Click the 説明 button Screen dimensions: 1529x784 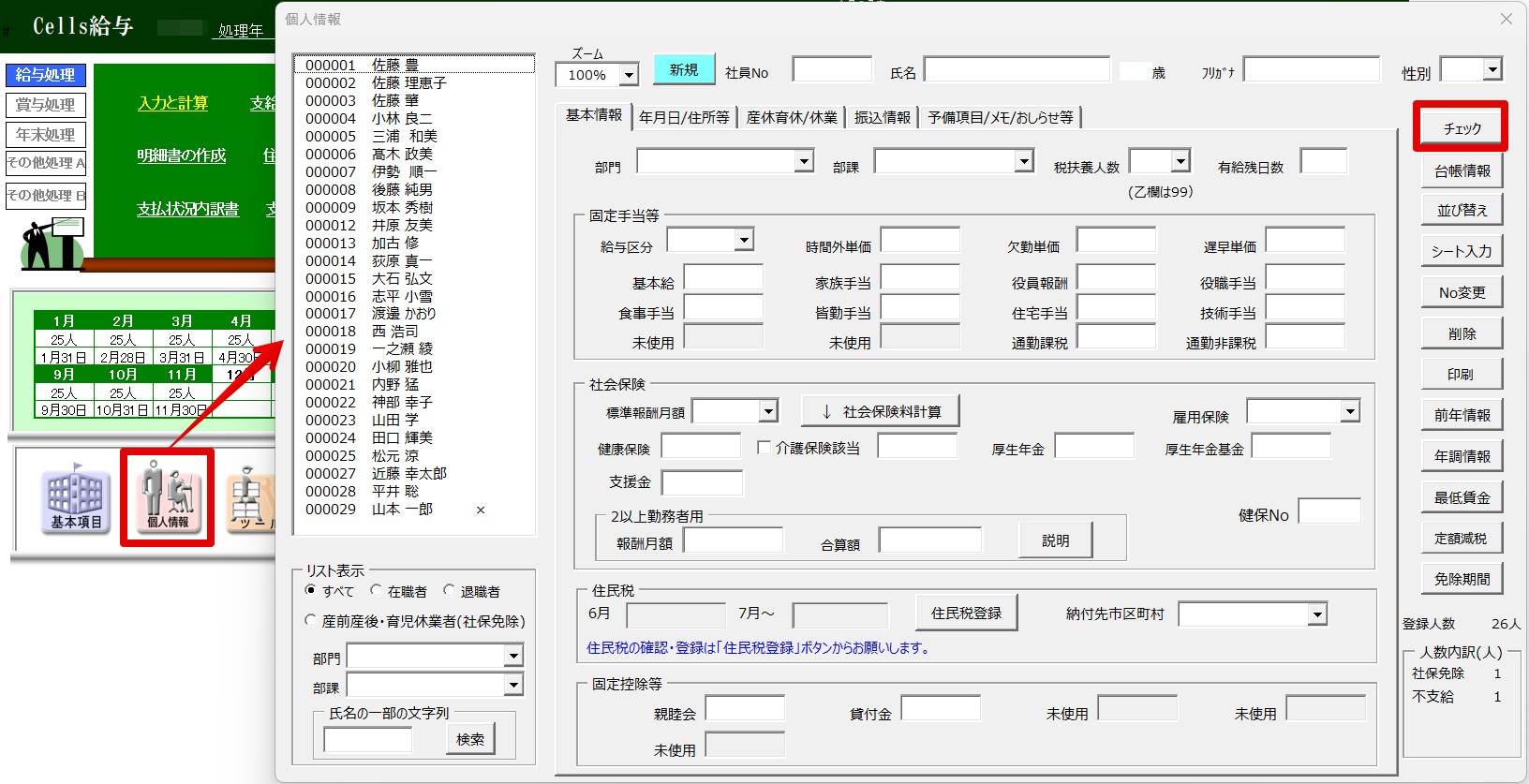(1055, 540)
